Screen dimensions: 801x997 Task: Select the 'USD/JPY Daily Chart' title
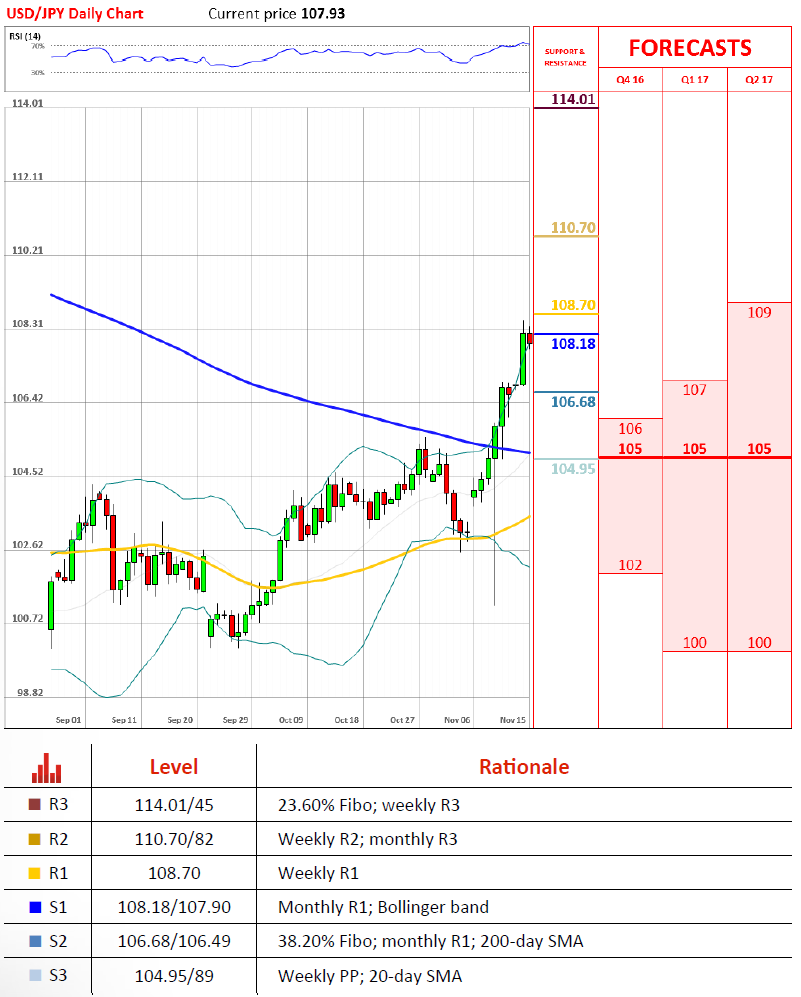pyautogui.click(x=75, y=13)
